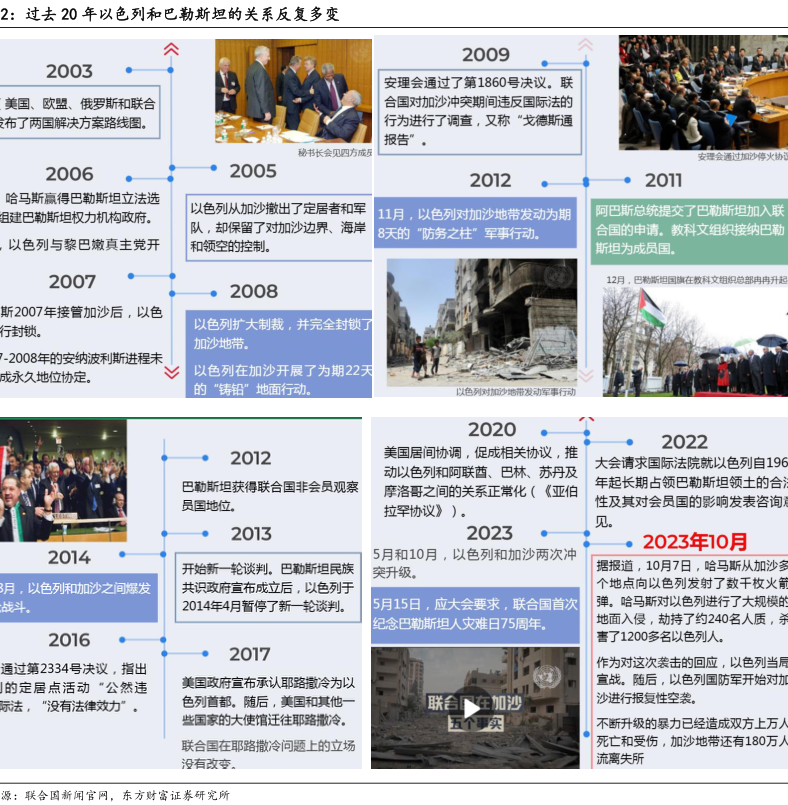The width and height of the screenshot is (788, 805).
Task: Select the 2013 year marker
Action: pos(251,534)
